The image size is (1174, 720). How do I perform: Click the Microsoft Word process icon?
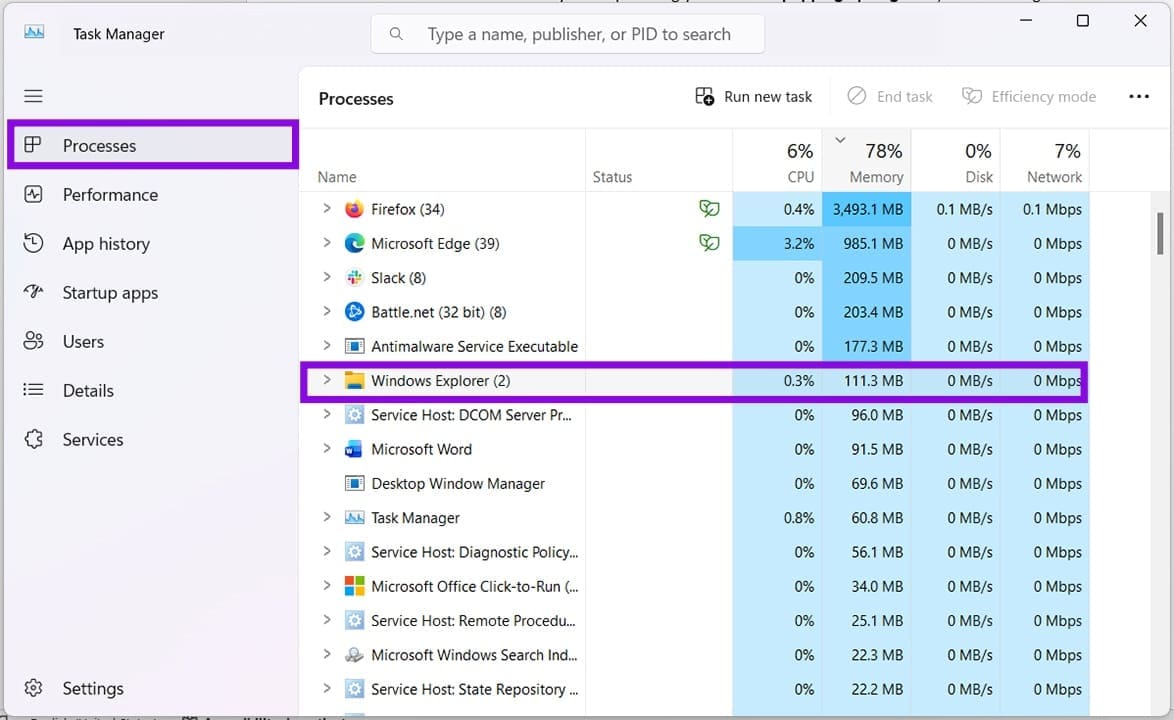[x=354, y=449]
